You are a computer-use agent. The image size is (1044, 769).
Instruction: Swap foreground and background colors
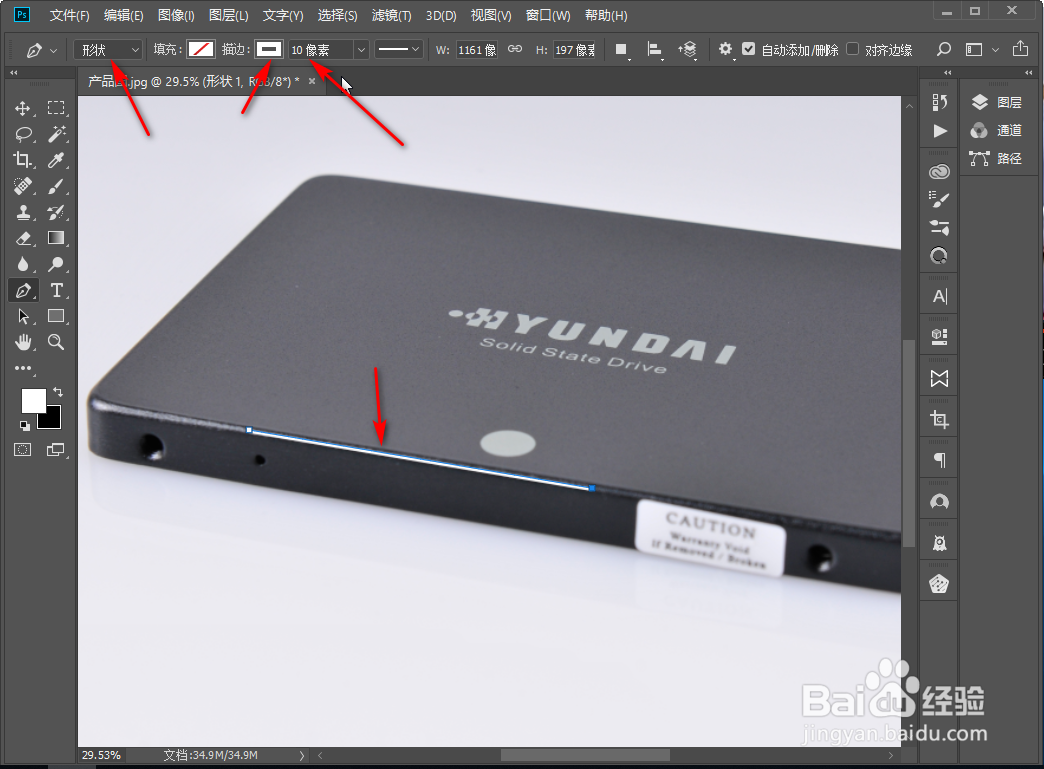(58, 392)
